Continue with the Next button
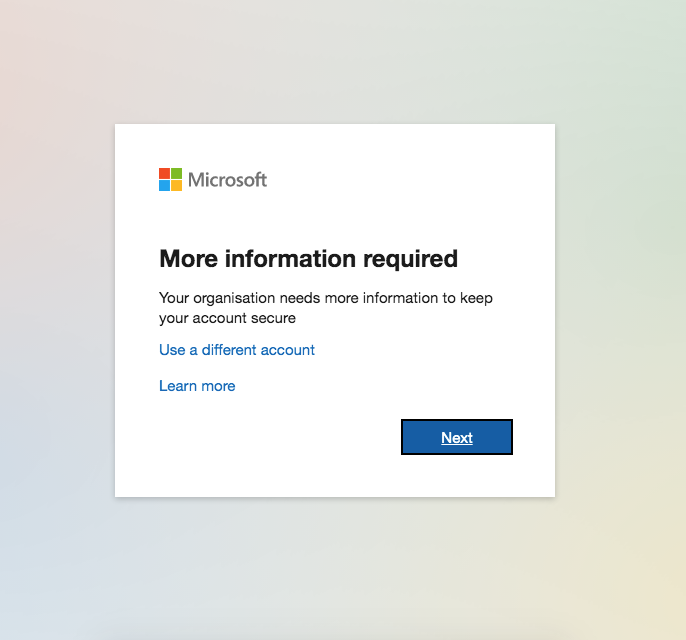 (x=457, y=437)
